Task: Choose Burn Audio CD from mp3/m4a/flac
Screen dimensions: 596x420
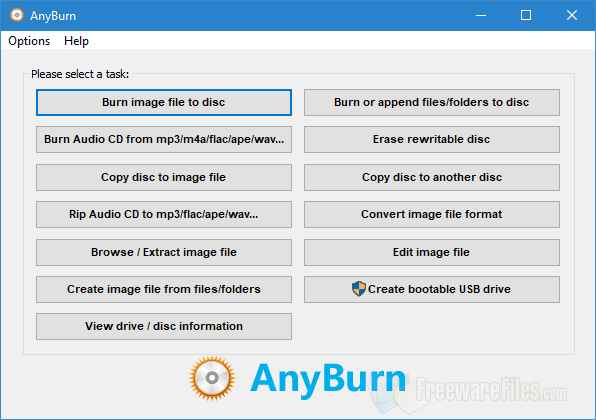Action: pos(164,139)
